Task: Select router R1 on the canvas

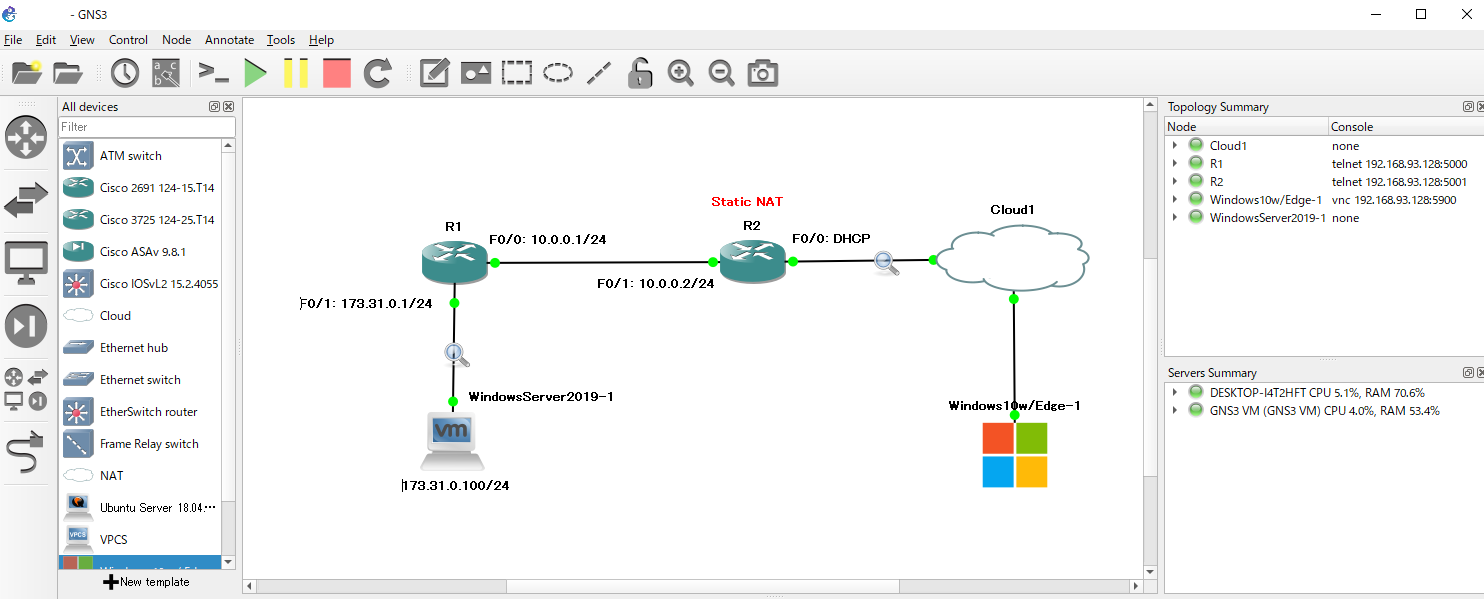Action: 453,262
